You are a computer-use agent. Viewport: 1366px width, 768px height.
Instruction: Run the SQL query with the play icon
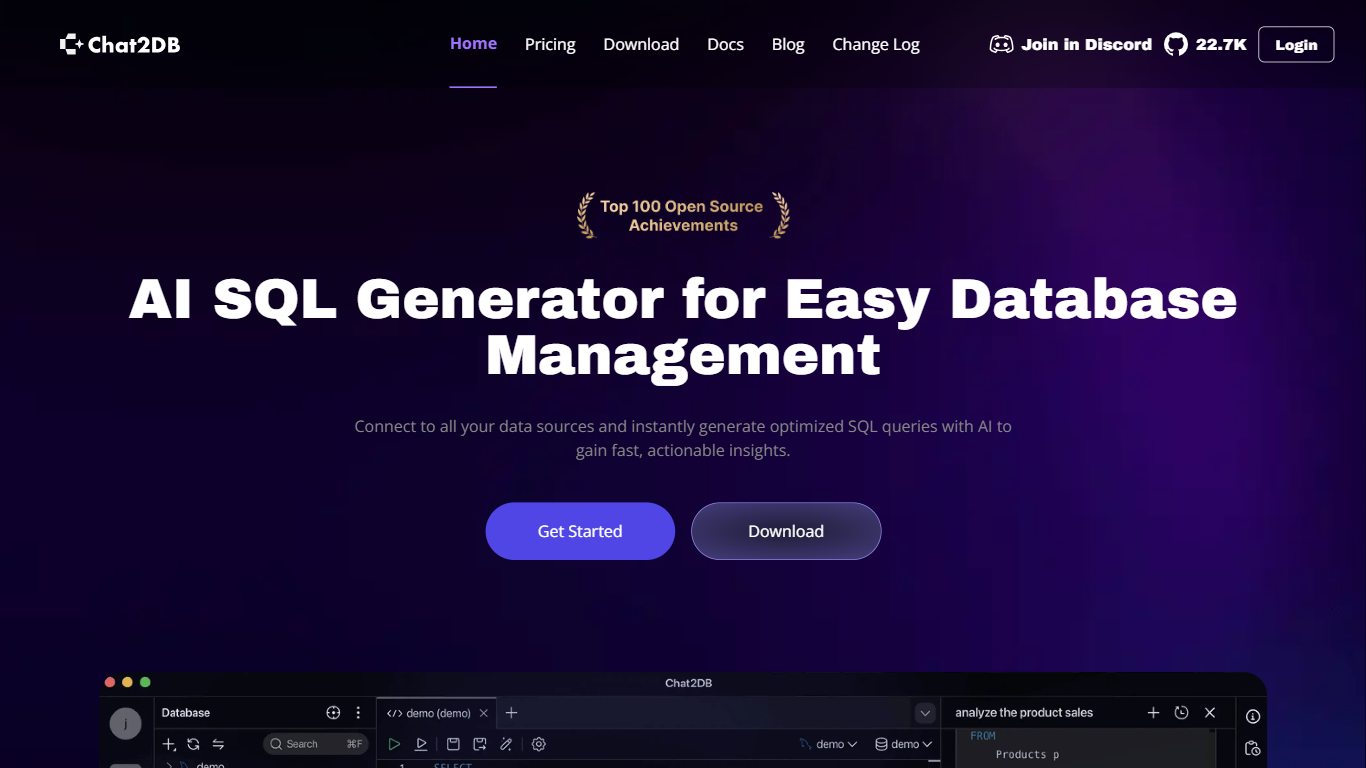[394, 744]
